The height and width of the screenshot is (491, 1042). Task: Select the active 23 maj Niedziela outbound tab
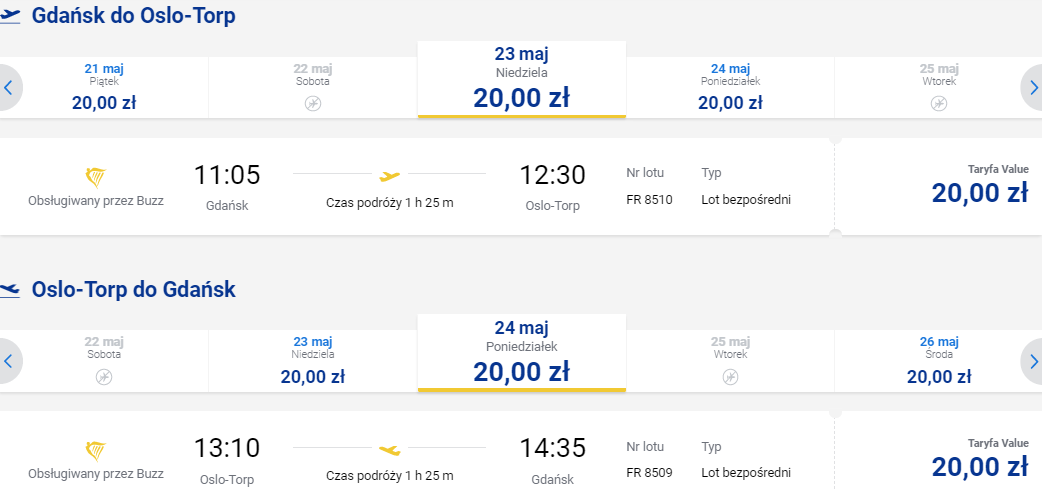pyautogui.click(x=522, y=79)
